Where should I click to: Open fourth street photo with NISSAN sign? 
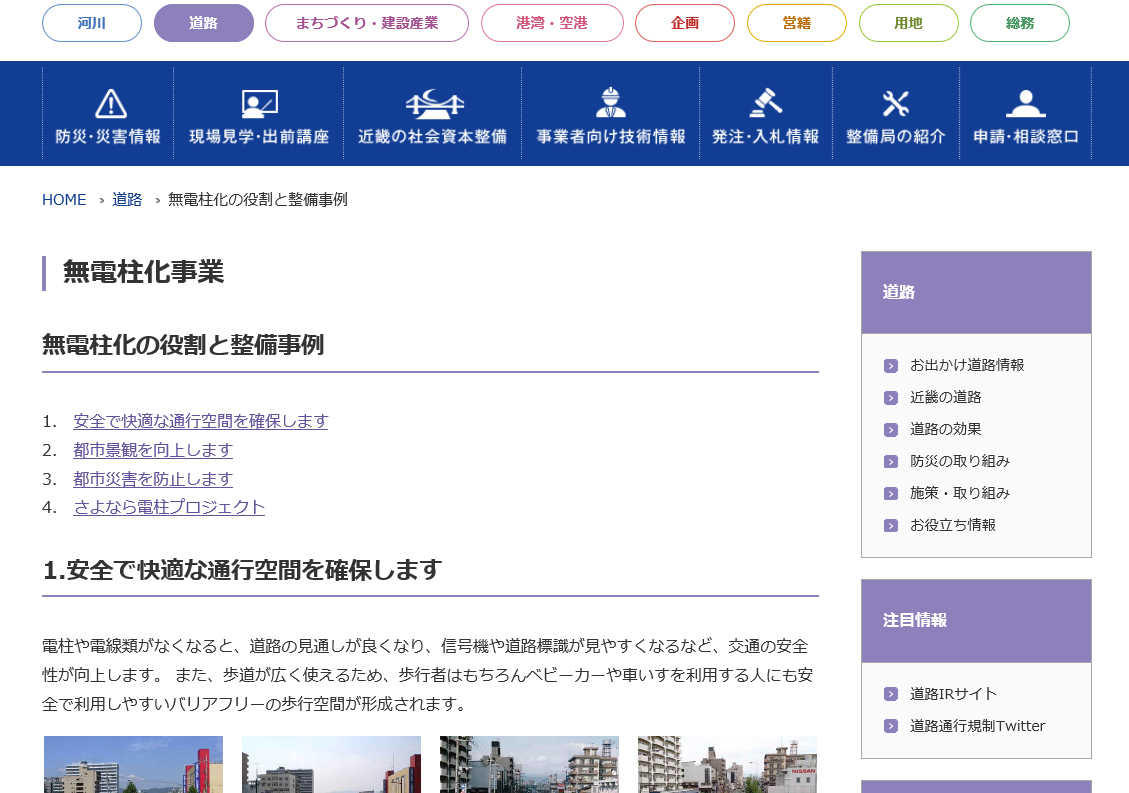[x=727, y=764]
